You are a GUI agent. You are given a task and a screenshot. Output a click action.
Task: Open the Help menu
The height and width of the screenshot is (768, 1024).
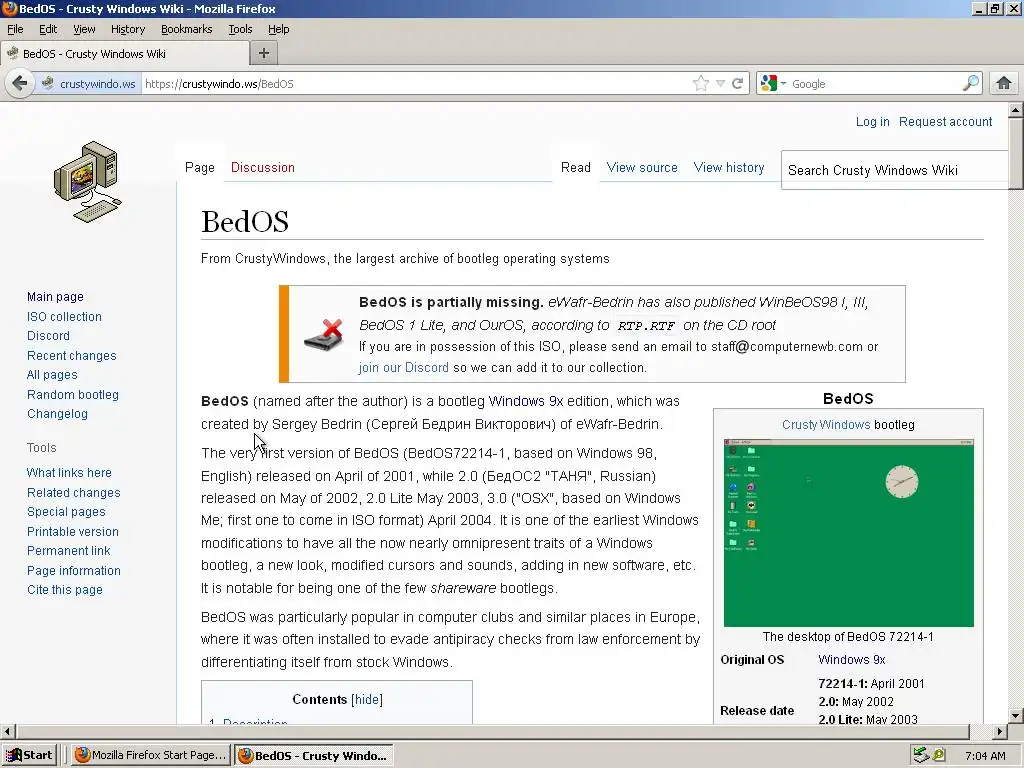pos(279,29)
